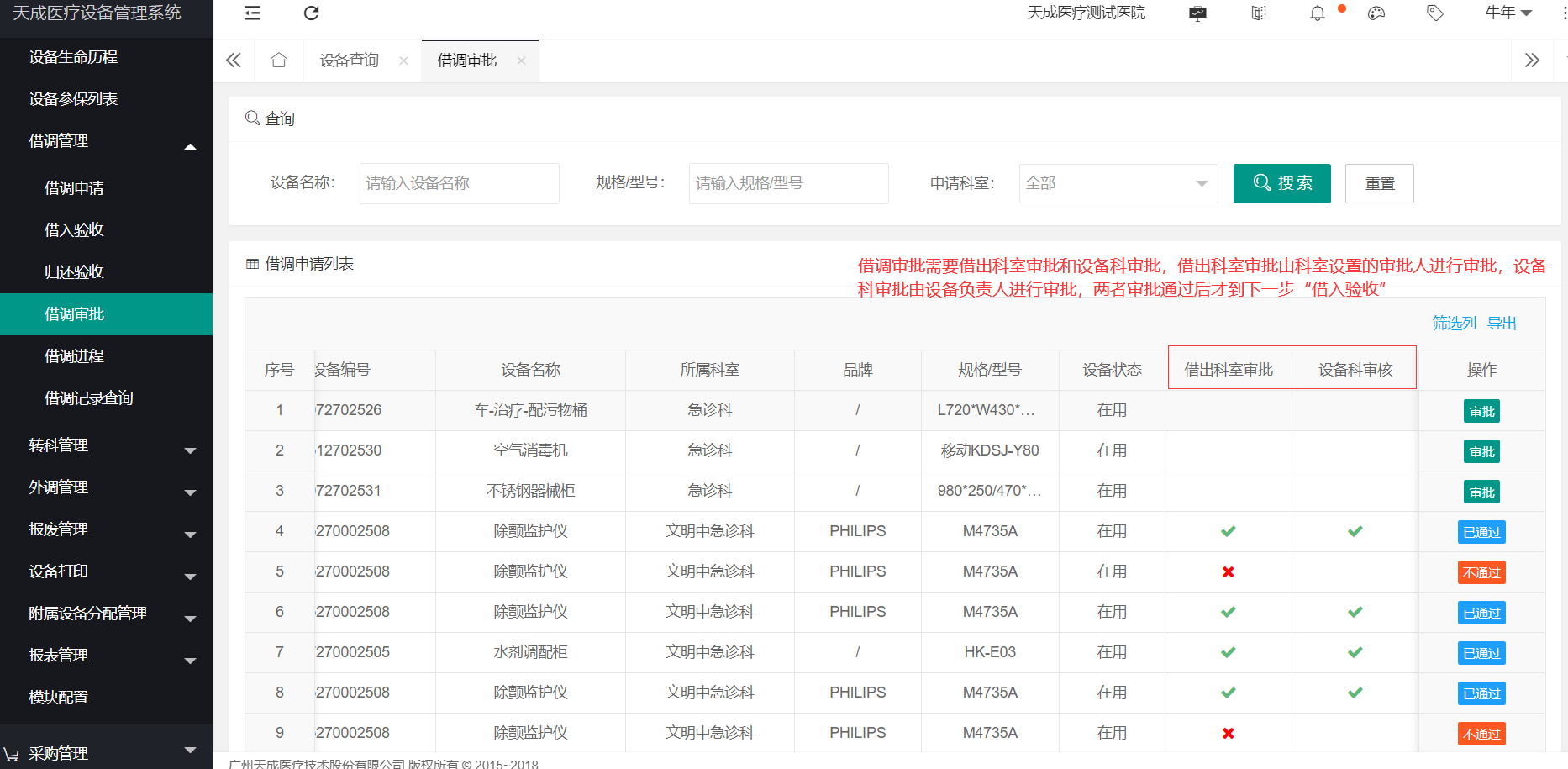
Task: Click red cross in row 9 借出科室审批
Action: pyautogui.click(x=1229, y=734)
